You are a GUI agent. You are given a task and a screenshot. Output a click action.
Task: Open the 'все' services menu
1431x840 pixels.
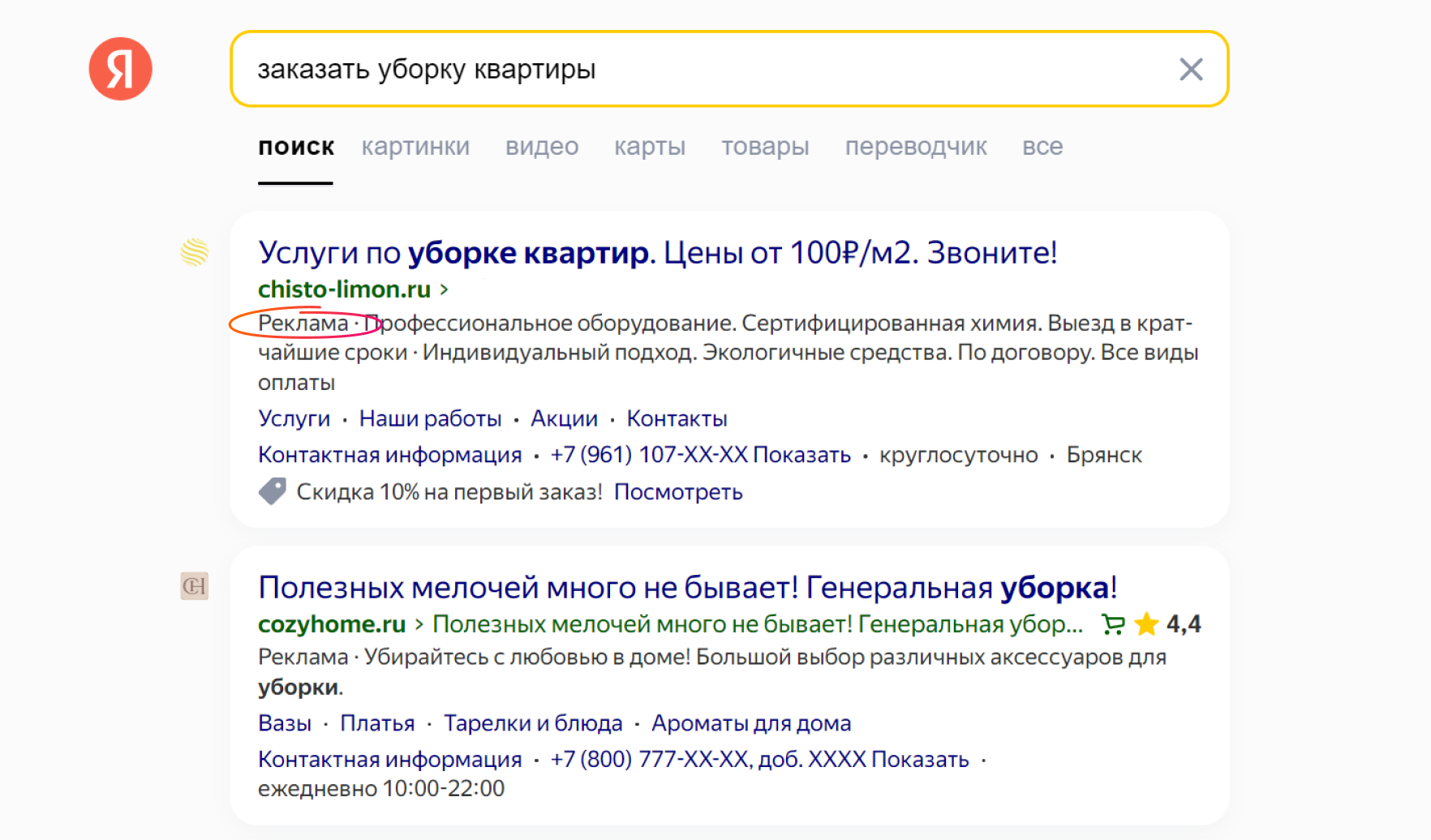click(x=1042, y=147)
